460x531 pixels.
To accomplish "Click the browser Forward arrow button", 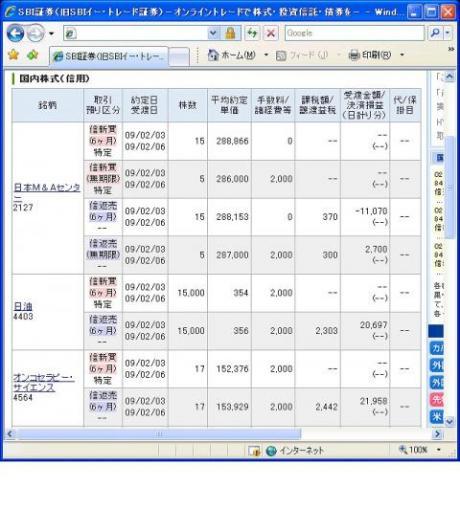I will [x=36, y=33].
